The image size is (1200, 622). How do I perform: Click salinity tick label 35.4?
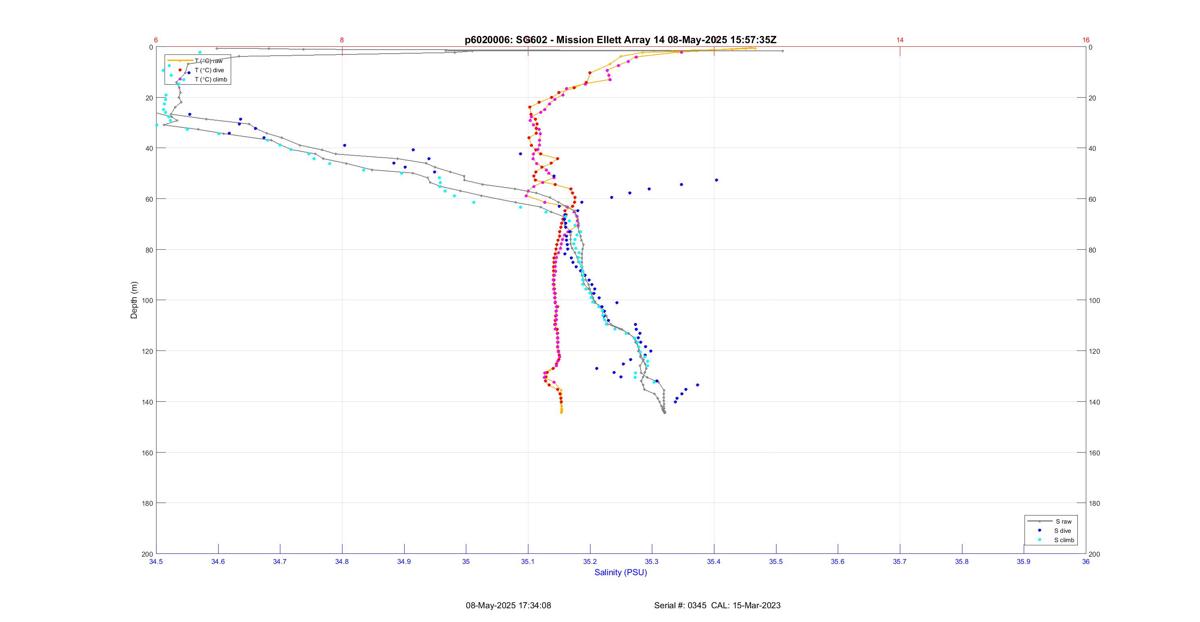714,562
